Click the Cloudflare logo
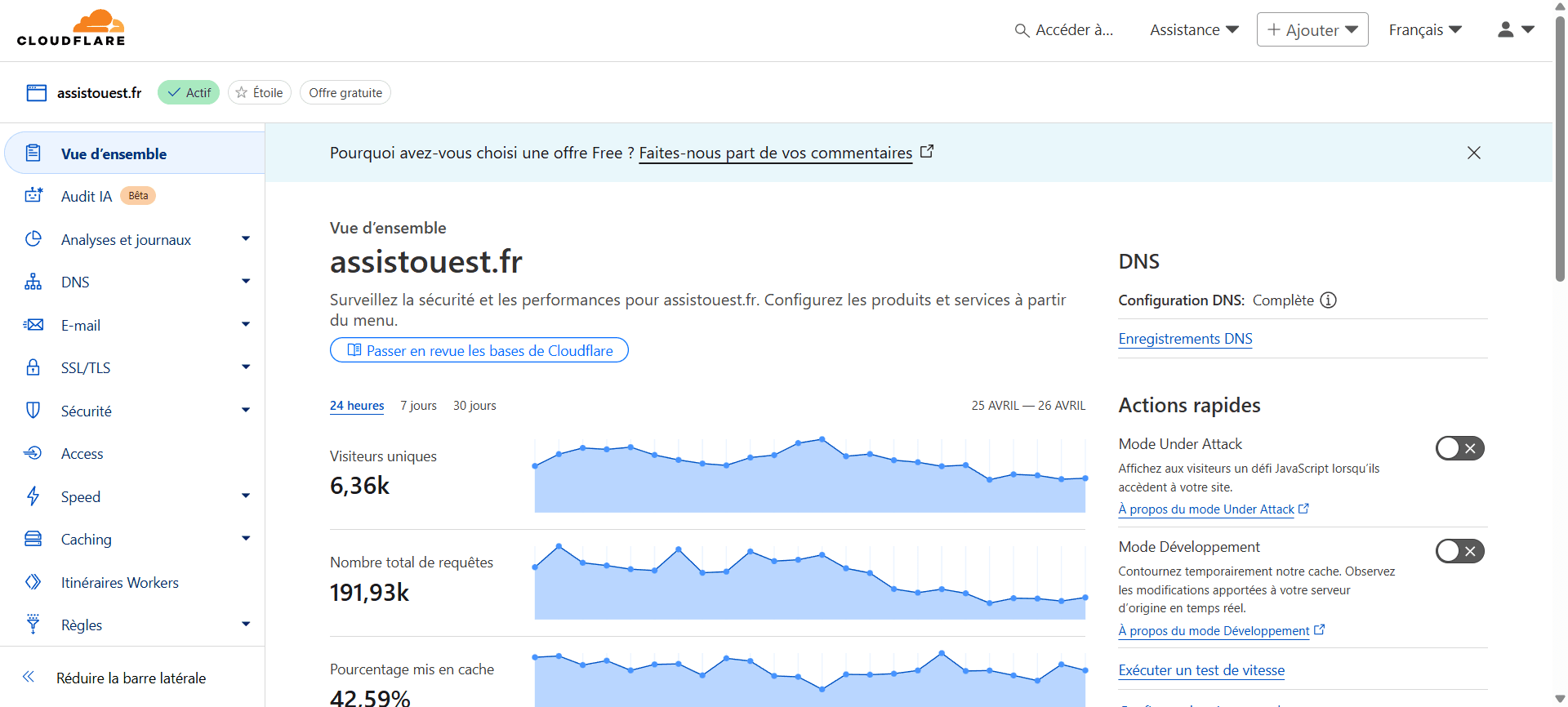Image resolution: width=1568 pixels, height=707 pixels. pos(71,29)
